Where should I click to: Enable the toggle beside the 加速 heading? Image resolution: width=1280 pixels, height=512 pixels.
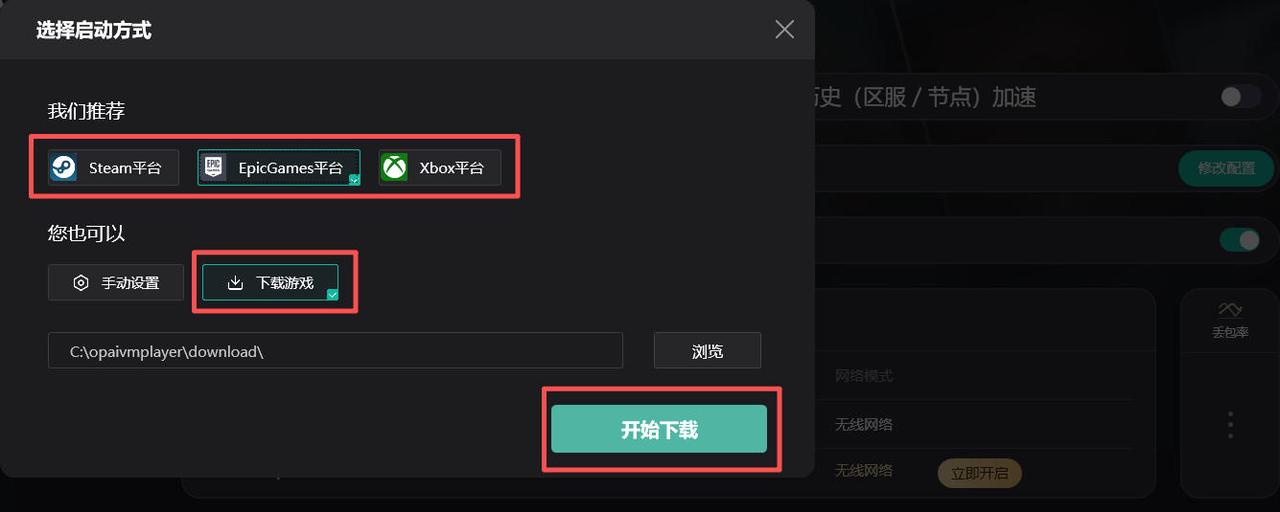coord(1240,97)
